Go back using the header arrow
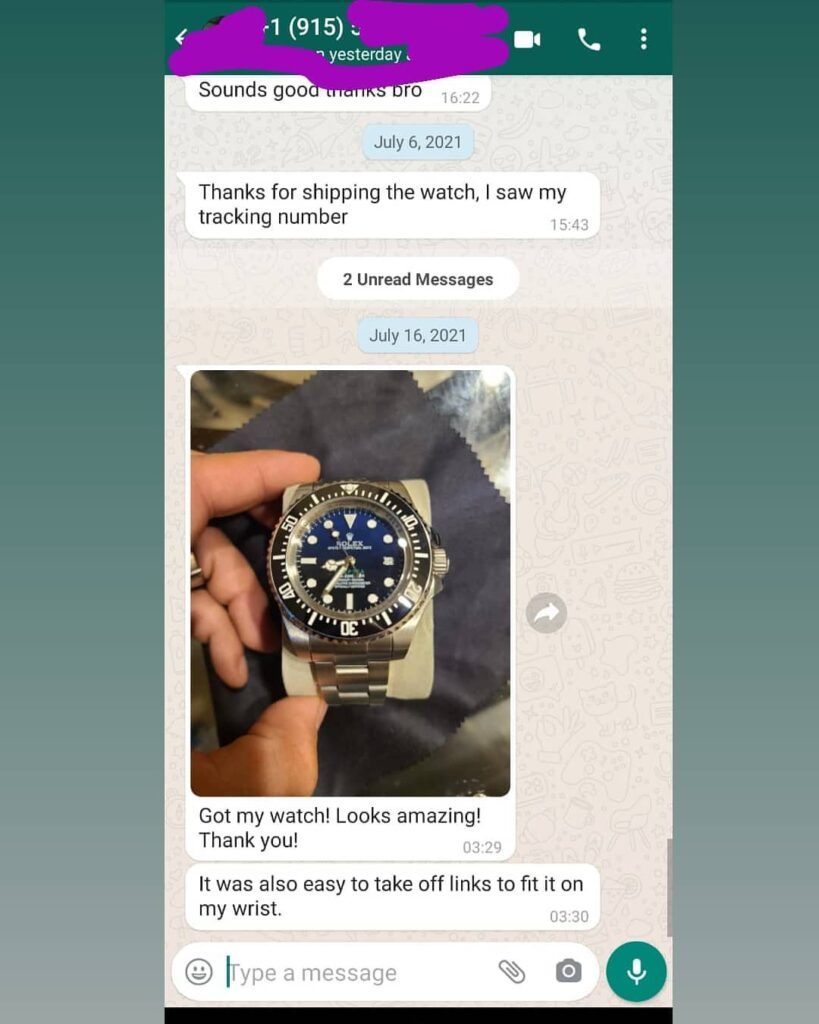 pyautogui.click(x=181, y=37)
